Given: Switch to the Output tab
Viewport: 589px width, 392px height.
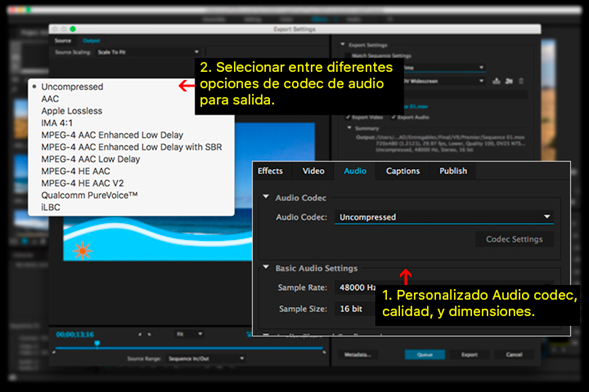Looking at the screenshot, I should 91,41.
